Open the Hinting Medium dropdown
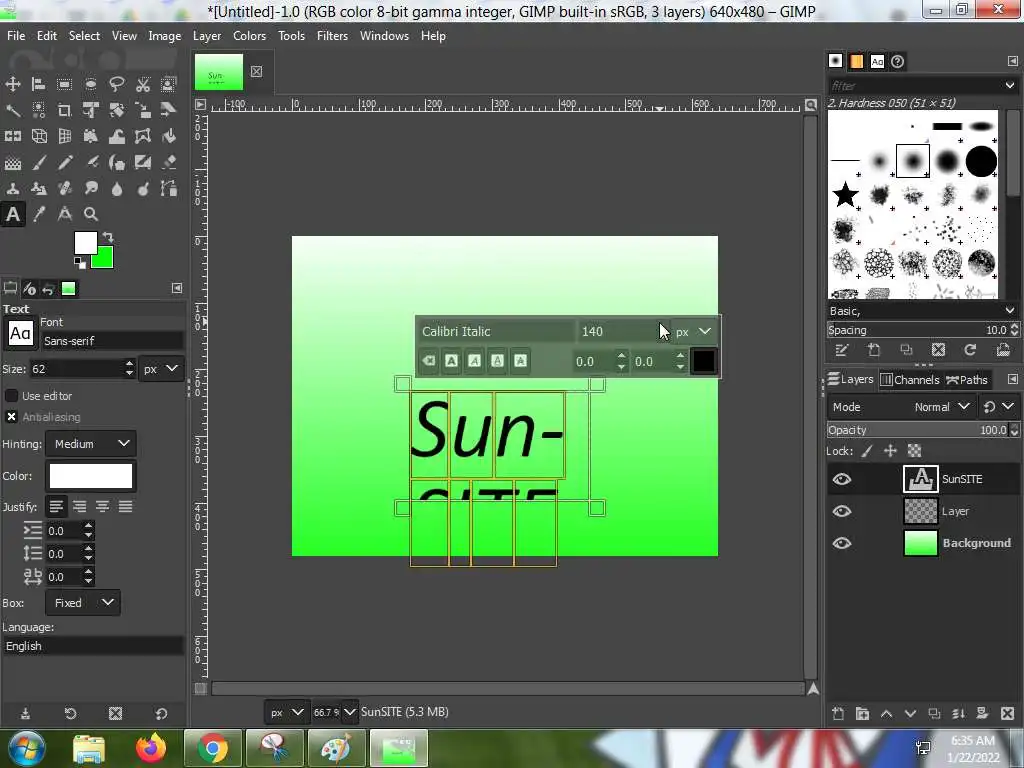 click(x=91, y=443)
